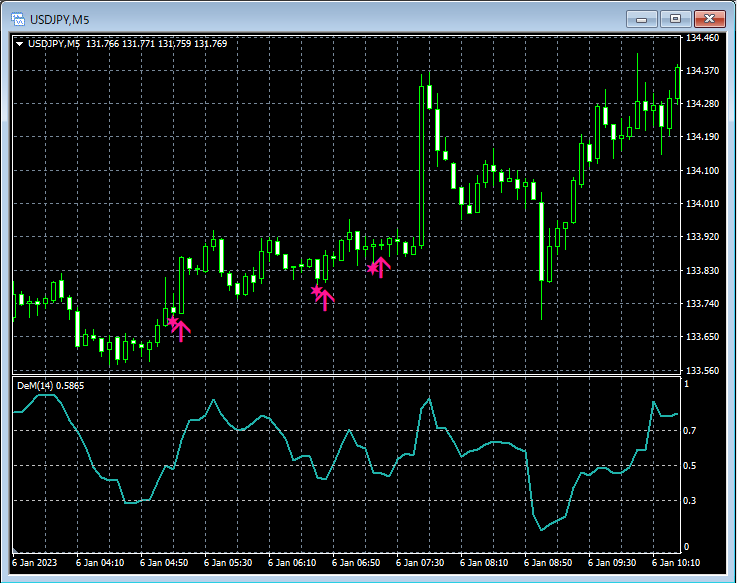738x583 pixels.
Task: Click time label 6 Jan 04:50
Action: [164, 563]
